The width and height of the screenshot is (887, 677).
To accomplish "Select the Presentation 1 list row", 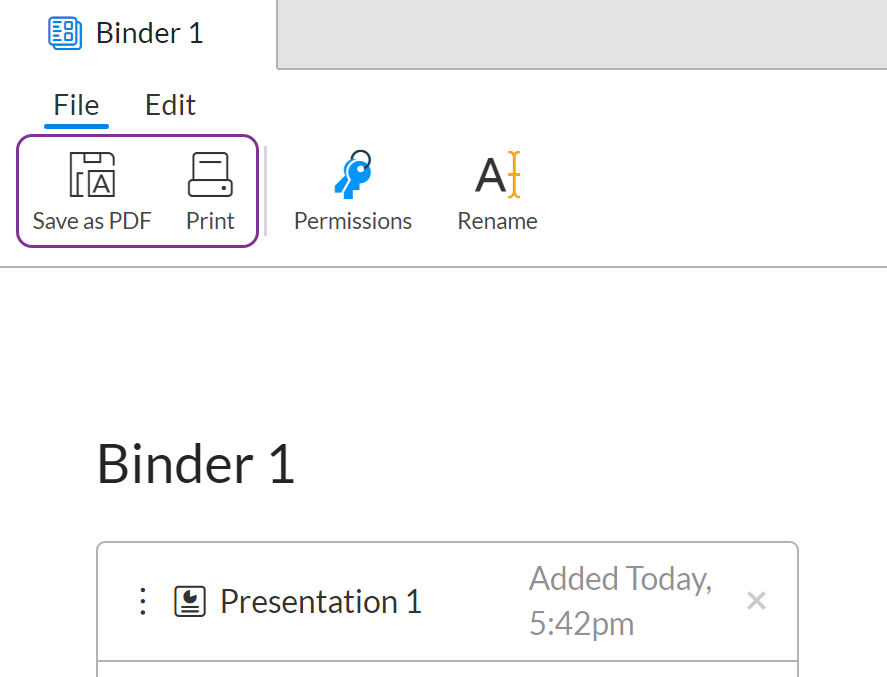I will tap(447, 601).
